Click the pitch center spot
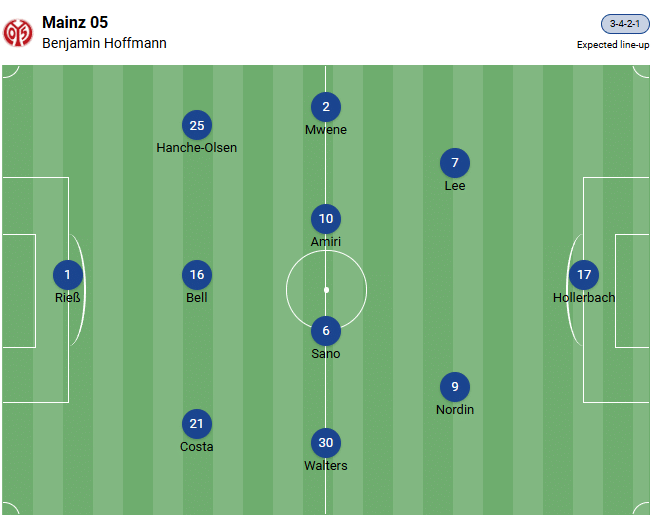This screenshot has width=652, height=517. [326, 290]
